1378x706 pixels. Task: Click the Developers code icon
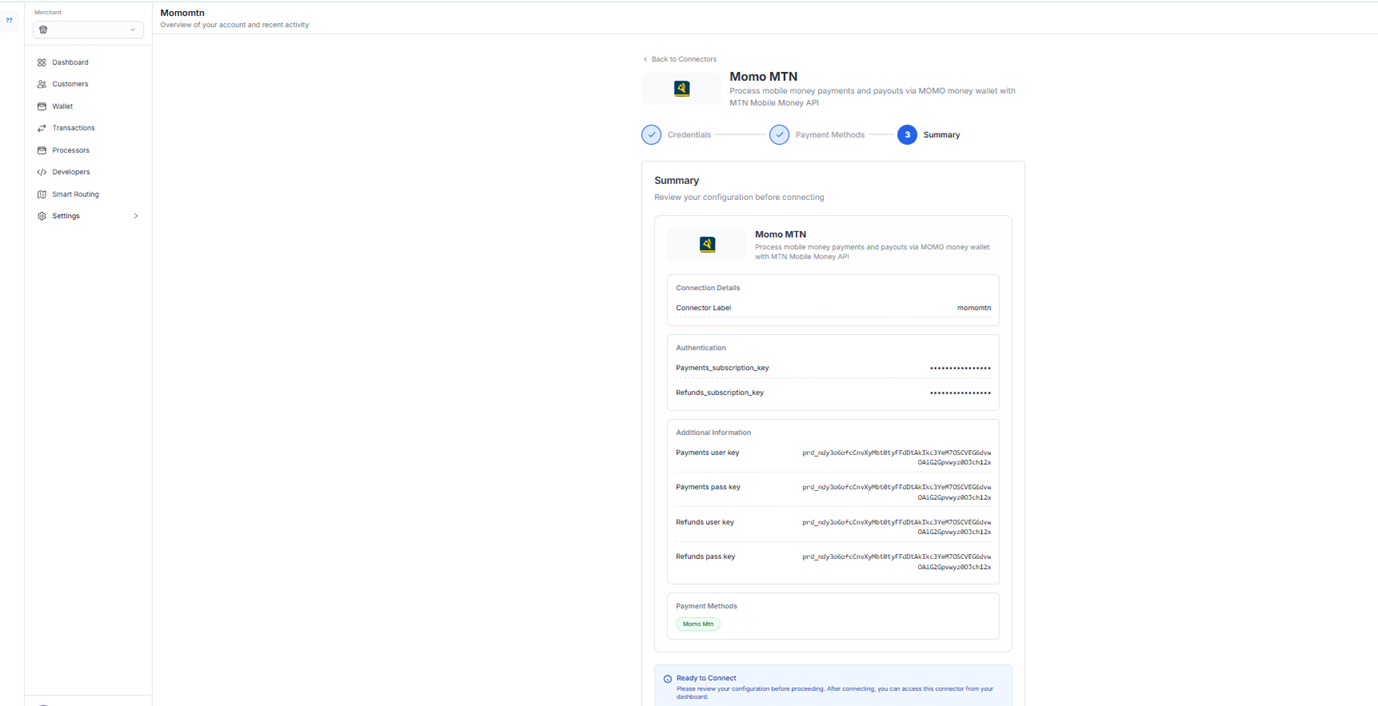[x=42, y=172]
